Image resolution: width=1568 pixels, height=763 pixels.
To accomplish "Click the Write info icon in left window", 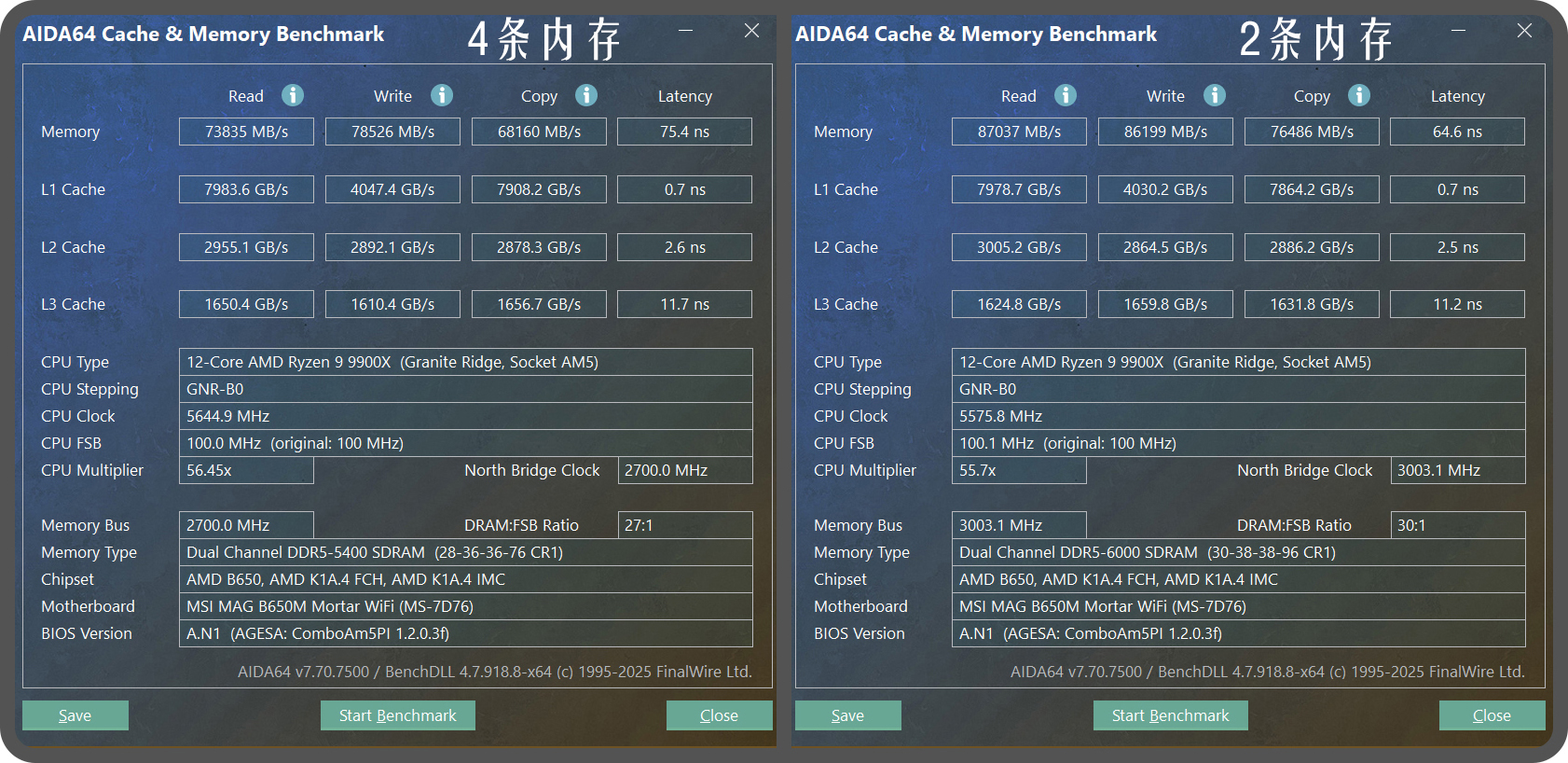I will (442, 95).
